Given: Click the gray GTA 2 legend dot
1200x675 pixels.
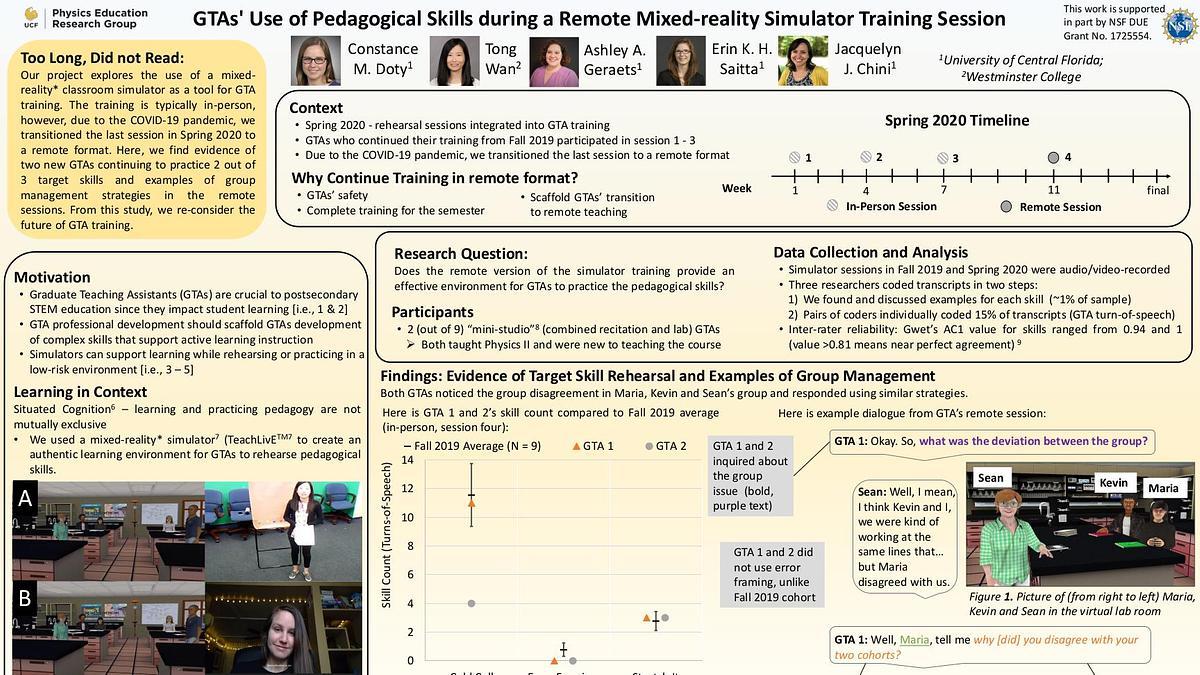Looking at the screenshot, I should pyautogui.click(x=649, y=445).
